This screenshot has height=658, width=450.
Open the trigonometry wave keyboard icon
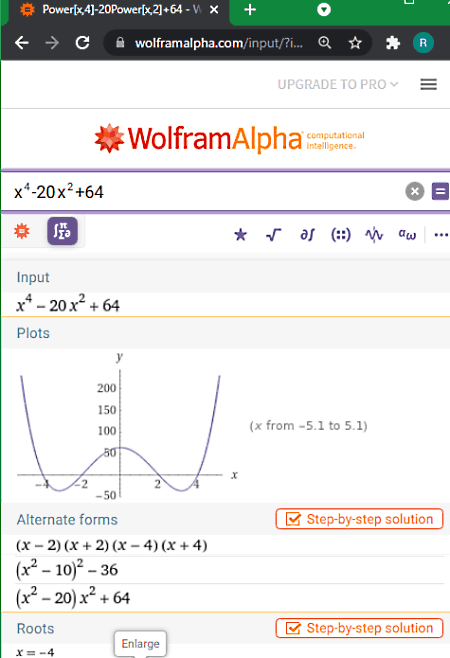coord(374,235)
